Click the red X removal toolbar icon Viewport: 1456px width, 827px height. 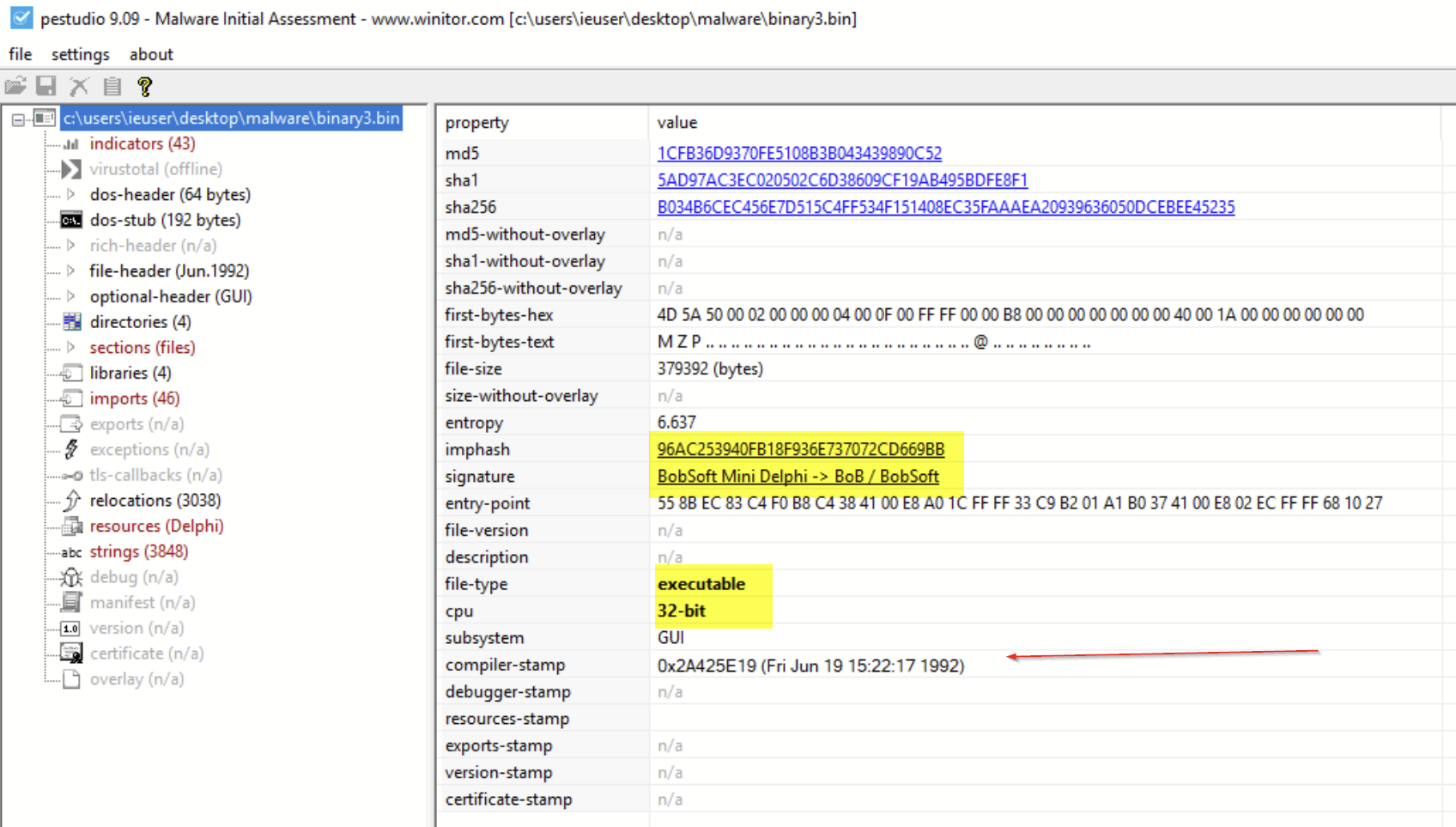pyautogui.click(x=78, y=86)
